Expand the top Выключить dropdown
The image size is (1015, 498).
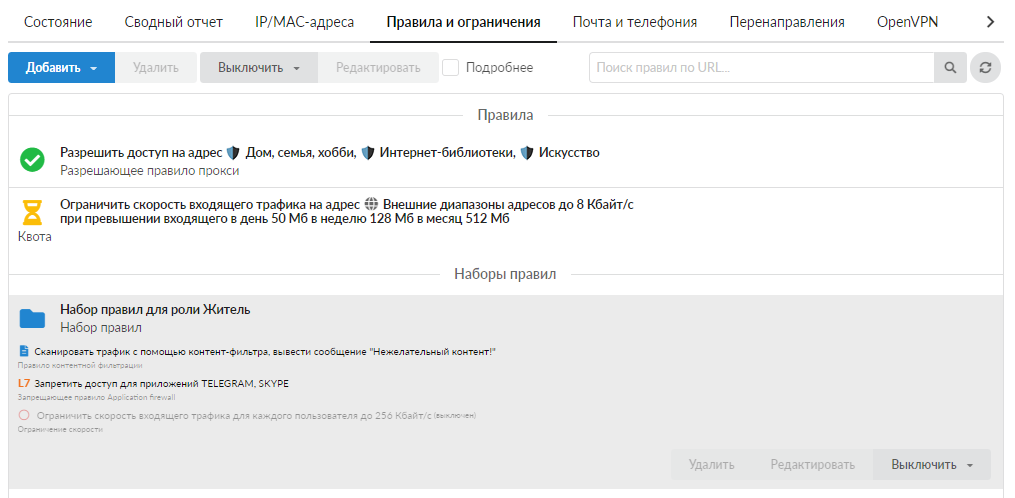259,68
